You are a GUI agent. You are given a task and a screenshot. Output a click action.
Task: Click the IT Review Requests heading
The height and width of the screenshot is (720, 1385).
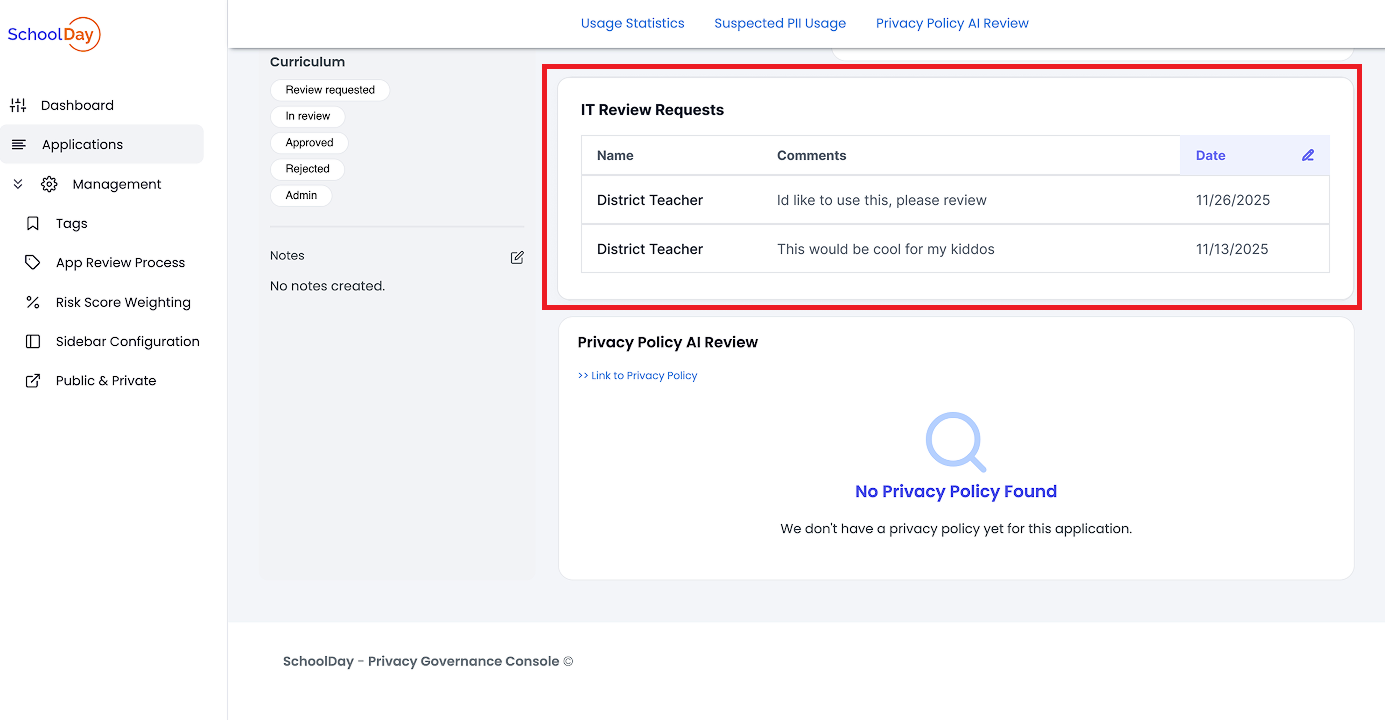point(652,110)
